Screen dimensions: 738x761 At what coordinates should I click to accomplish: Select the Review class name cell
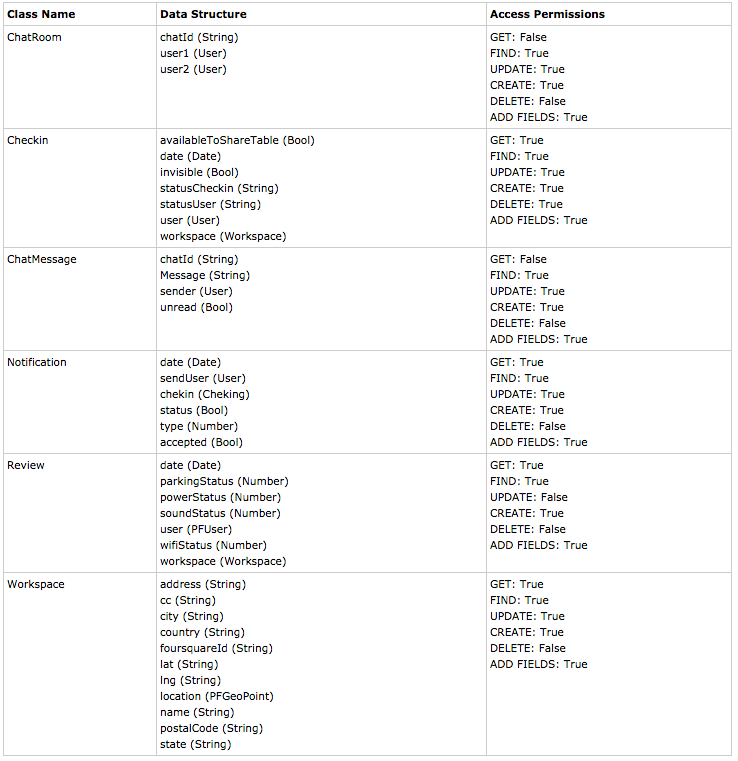click(26, 465)
